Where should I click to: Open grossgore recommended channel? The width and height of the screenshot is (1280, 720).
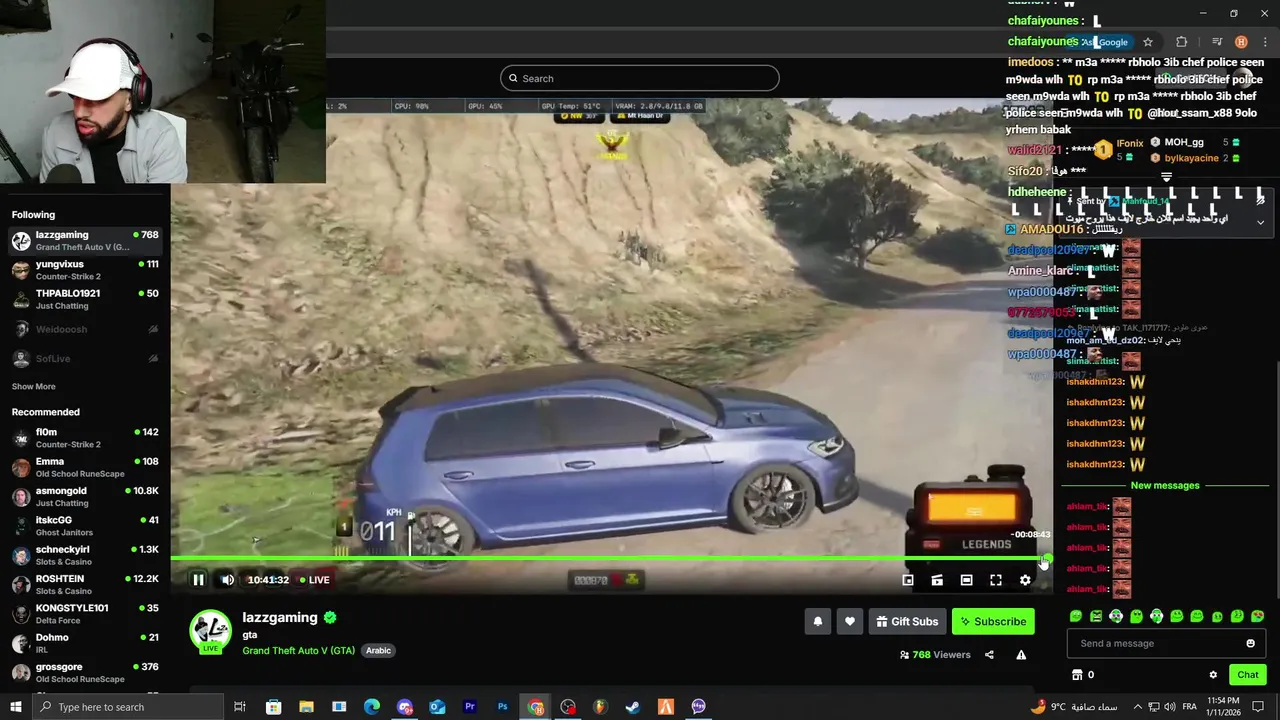[85, 673]
